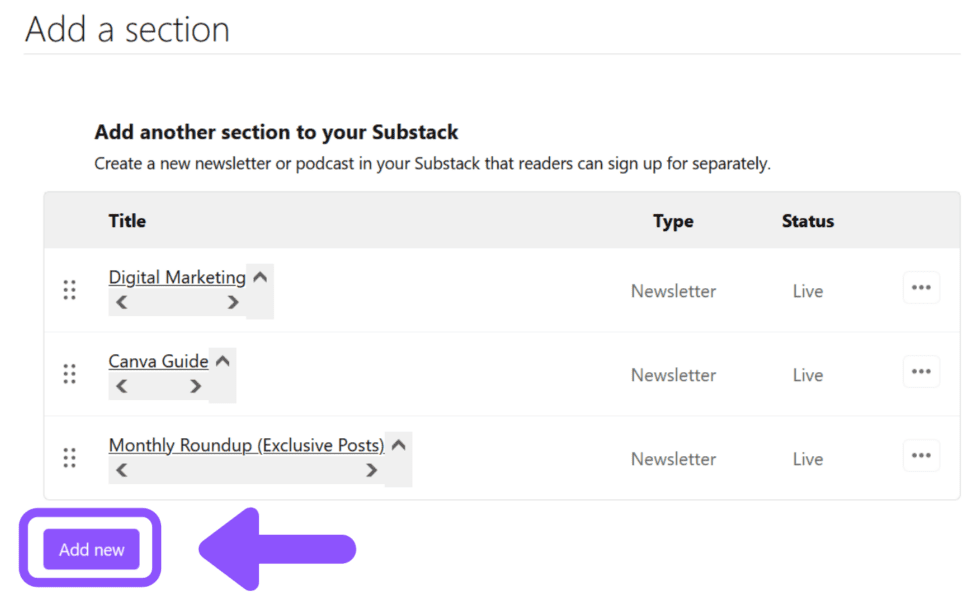Viewport: 980px width, 609px height.
Task: Grab the drag handle beside Monthly Roundup
Action: point(70,458)
